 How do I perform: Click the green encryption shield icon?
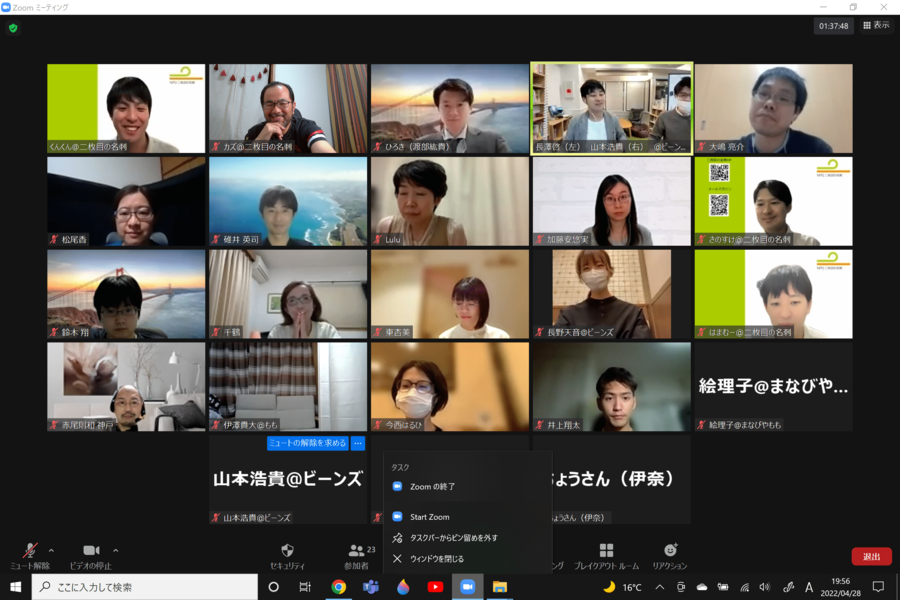click(13, 28)
